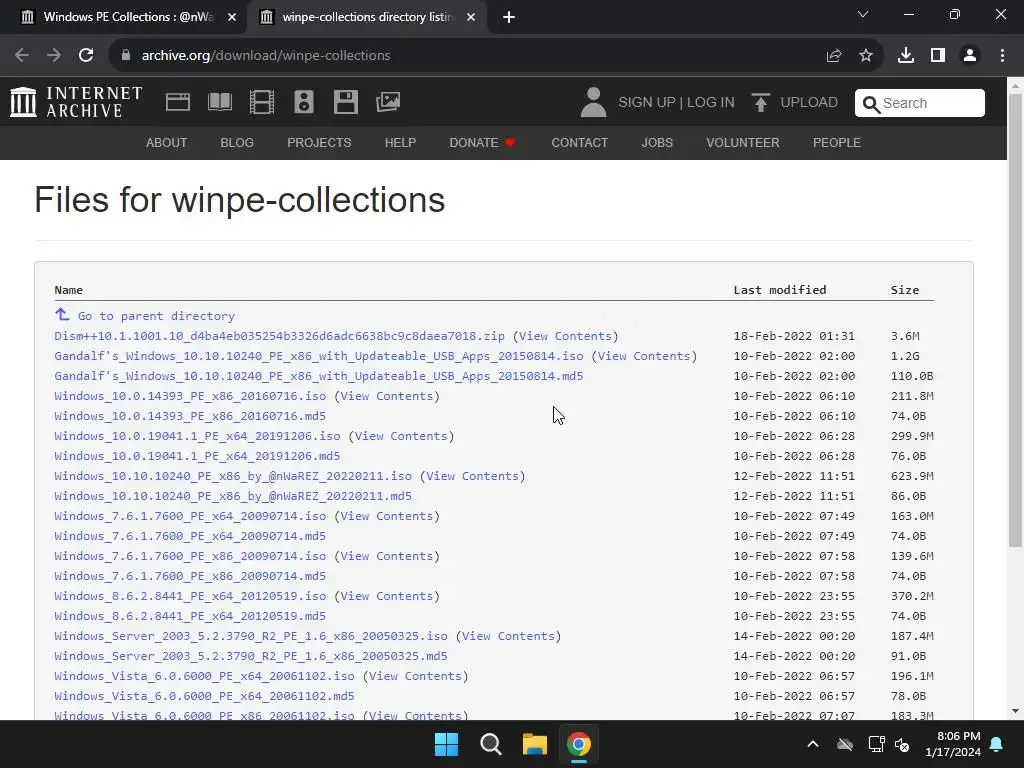Click the user avatar icon
This screenshot has height=768, width=1024.
[593, 103]
